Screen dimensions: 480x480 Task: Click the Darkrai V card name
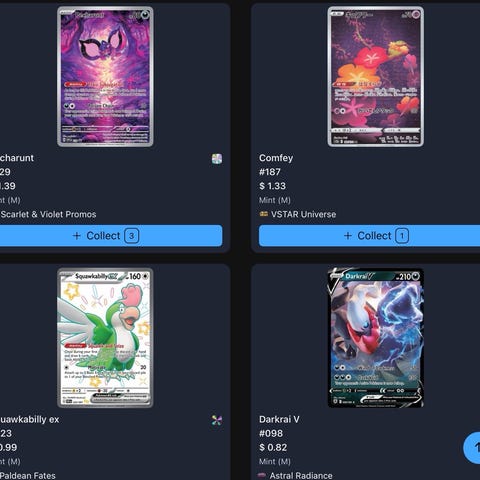[279, 419]
